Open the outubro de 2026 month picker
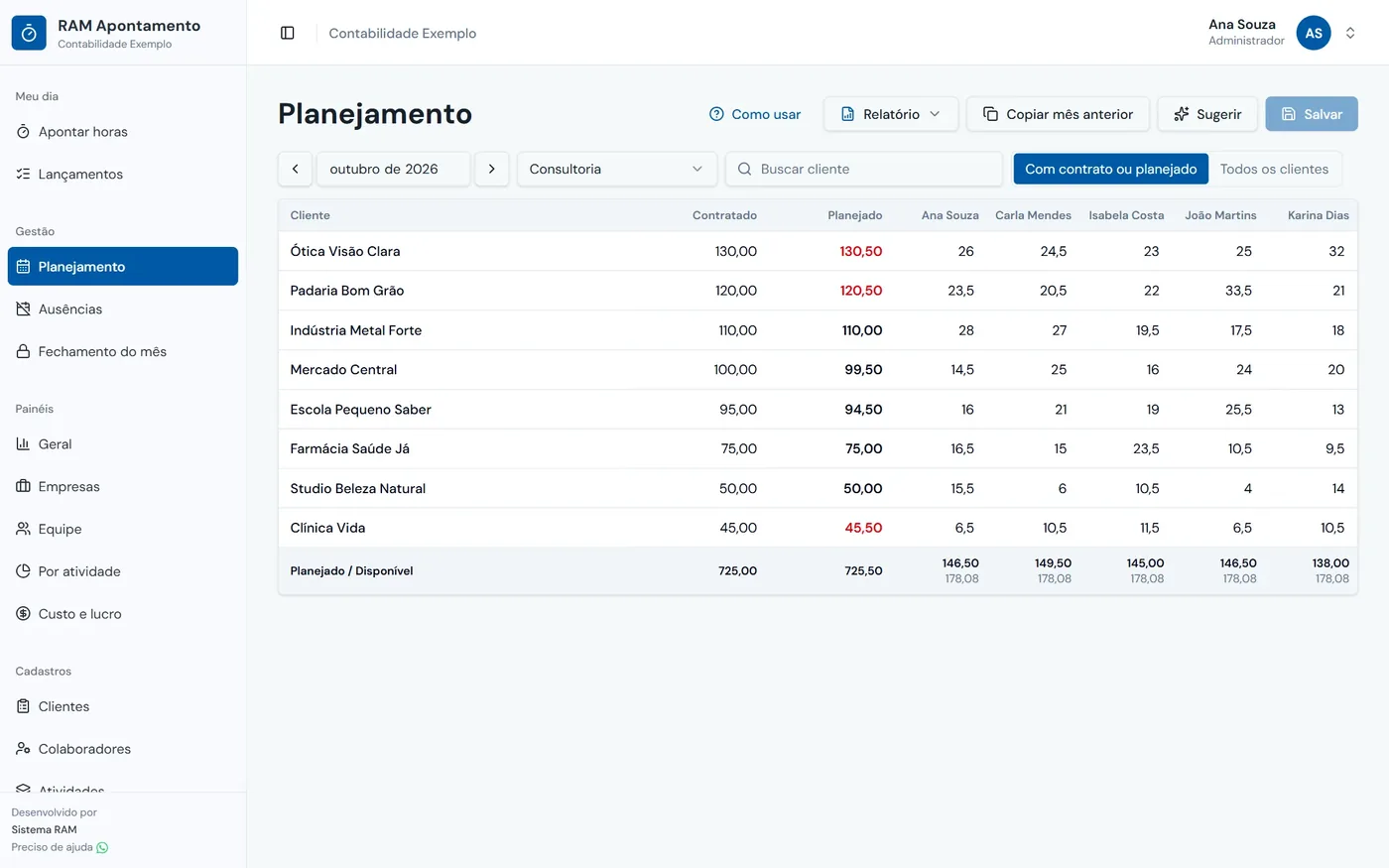This screenshot has width=1389, height=868. (x=393, y=169)
